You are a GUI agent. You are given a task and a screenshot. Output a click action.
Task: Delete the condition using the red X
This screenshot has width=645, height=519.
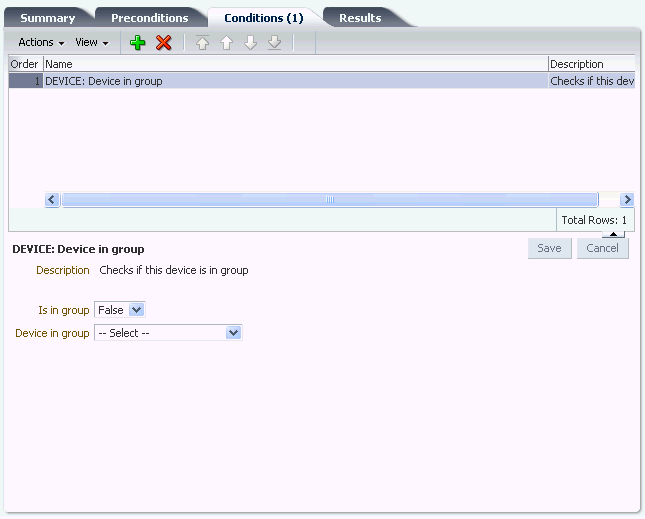[x=163, y=42]
